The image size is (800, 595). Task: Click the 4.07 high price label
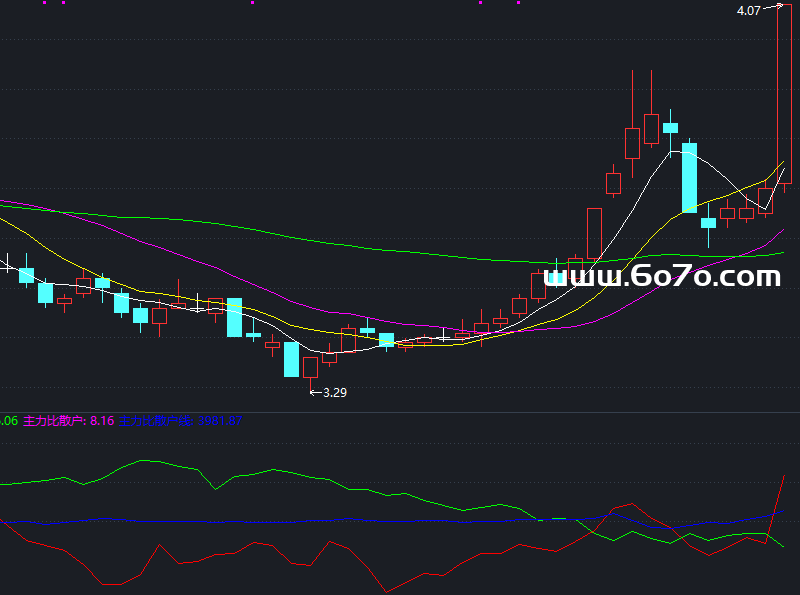[748, 11]
